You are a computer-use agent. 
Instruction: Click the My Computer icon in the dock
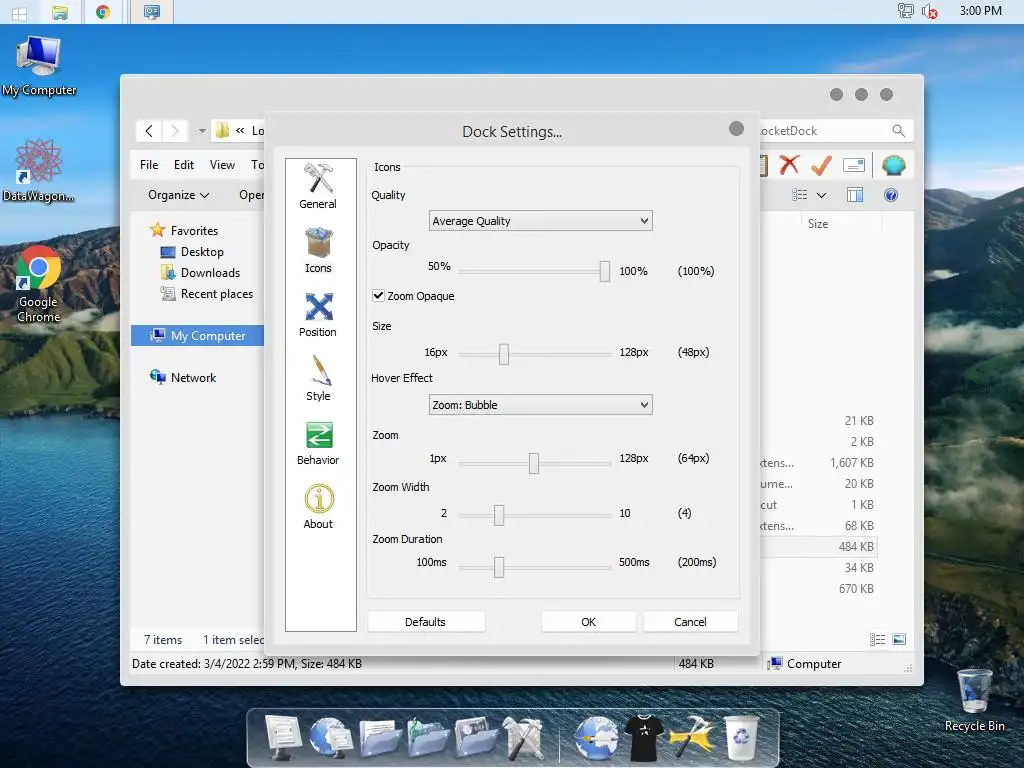coord(283,737)
